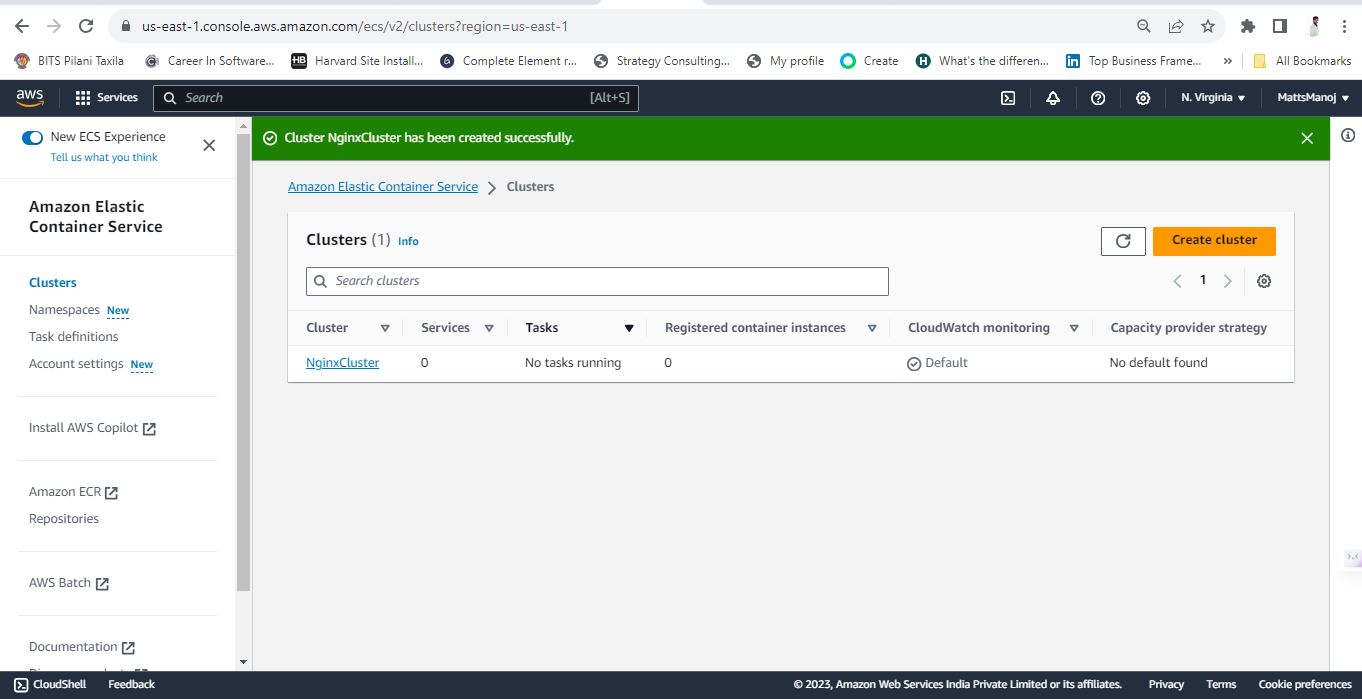Open the AWS settings gear in top bar

click(1143, 98)
